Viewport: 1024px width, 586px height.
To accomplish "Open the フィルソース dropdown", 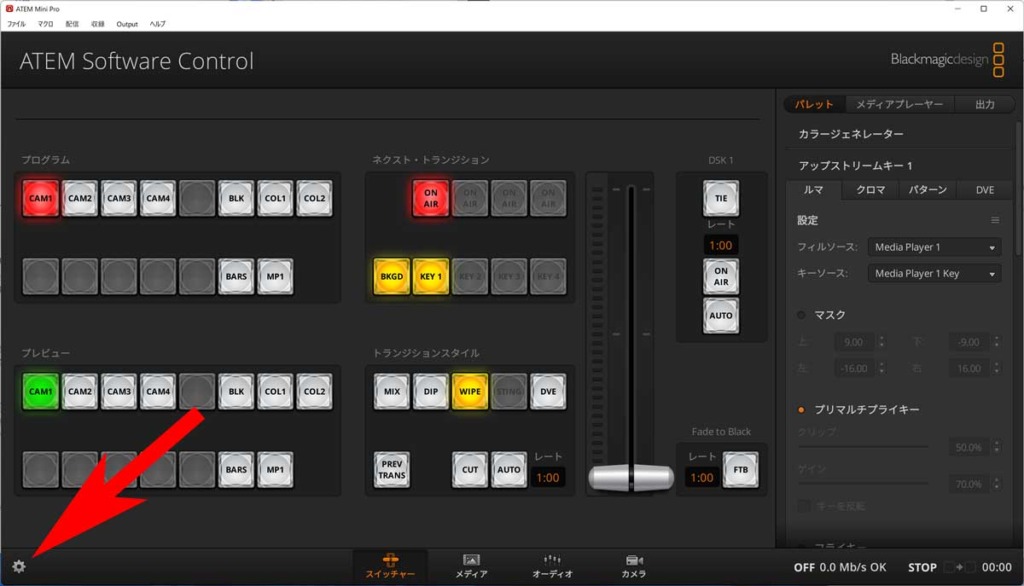I will [934, 247].
